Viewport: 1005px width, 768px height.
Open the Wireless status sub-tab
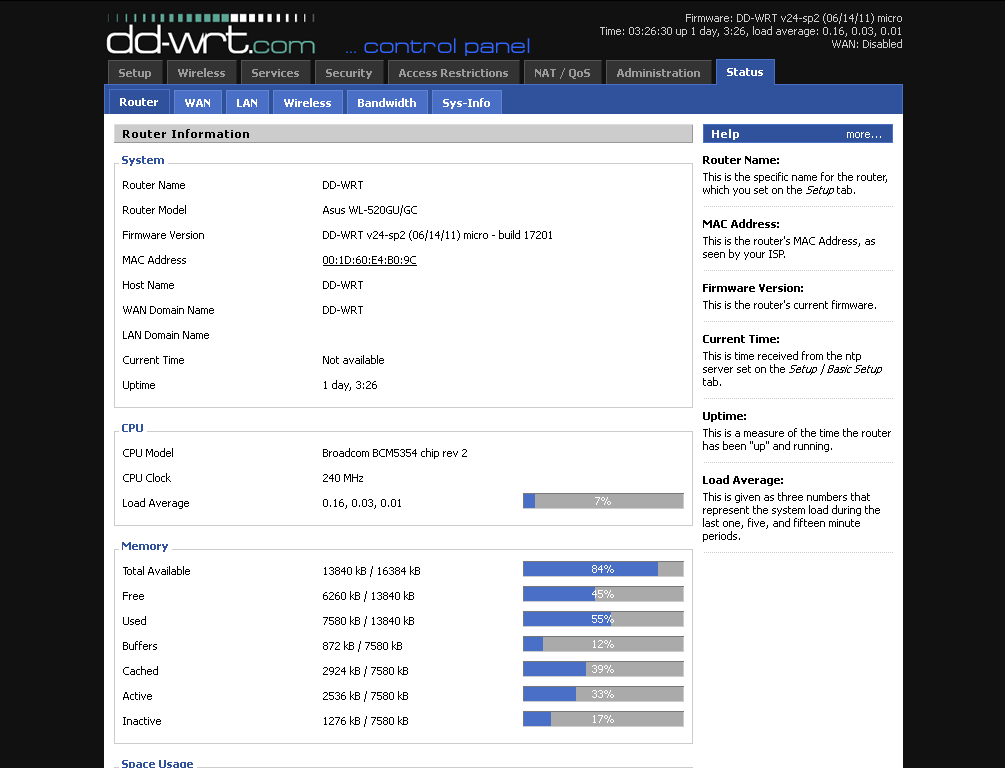308,103
